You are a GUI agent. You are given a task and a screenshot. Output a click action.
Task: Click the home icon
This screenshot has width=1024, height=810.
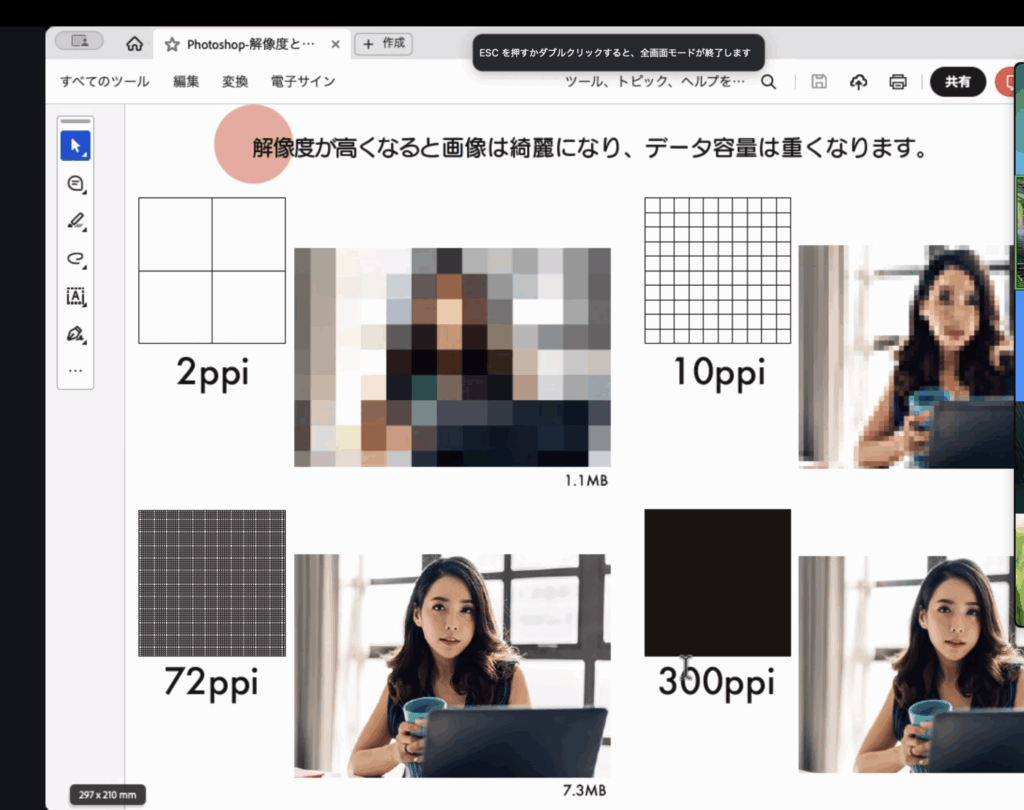click(x=134, y=44)
